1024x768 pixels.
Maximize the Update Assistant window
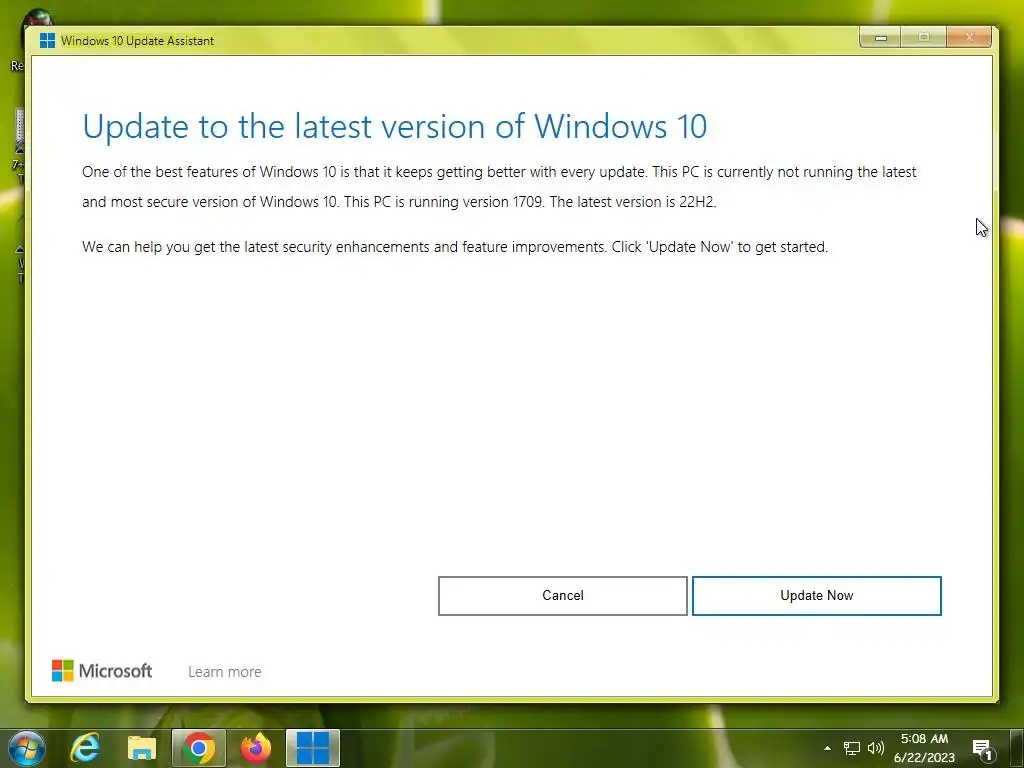[923, 38]
